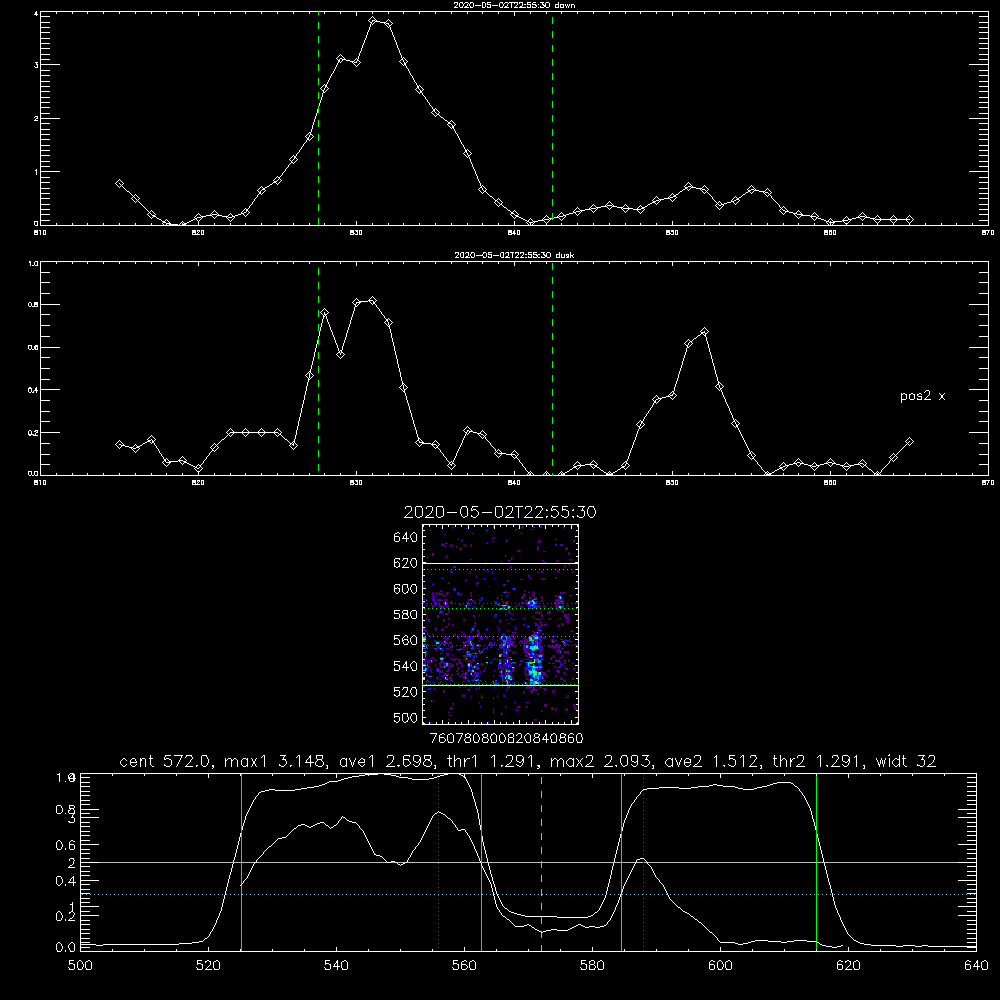Screen dimensions: 1000x1000
Task: Click the green vertical line at 615 in bottom plot
Action: [816, 861]
